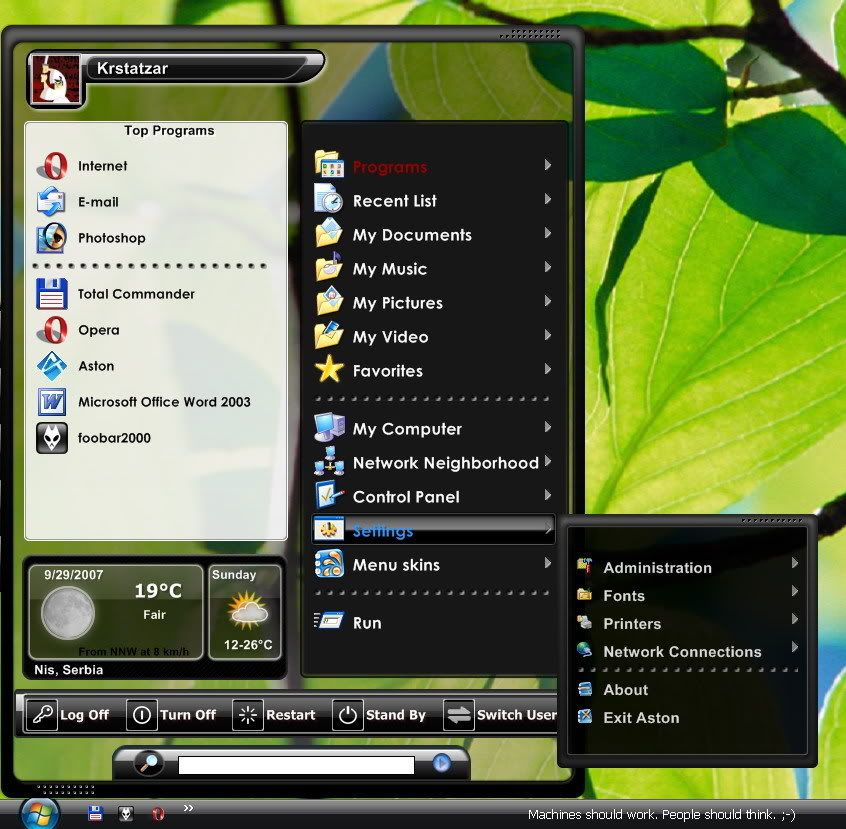
Task: Click the My Computer monitor icon
Action: click(x=329, y=427)
